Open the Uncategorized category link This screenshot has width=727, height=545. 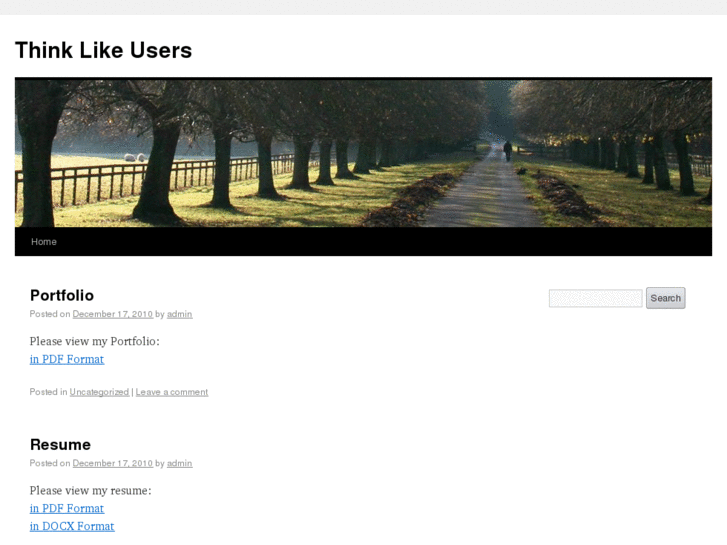tap(99, 392)
